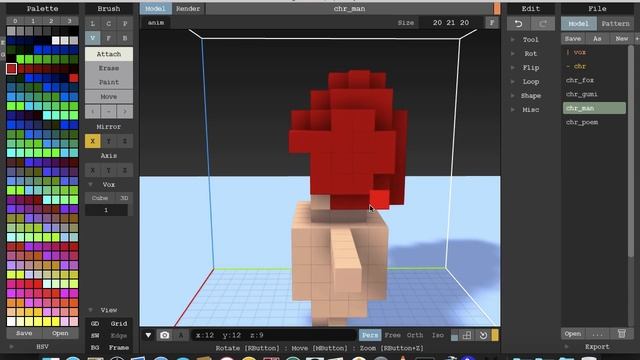Select the F face brush mode

tap(109, 38)
